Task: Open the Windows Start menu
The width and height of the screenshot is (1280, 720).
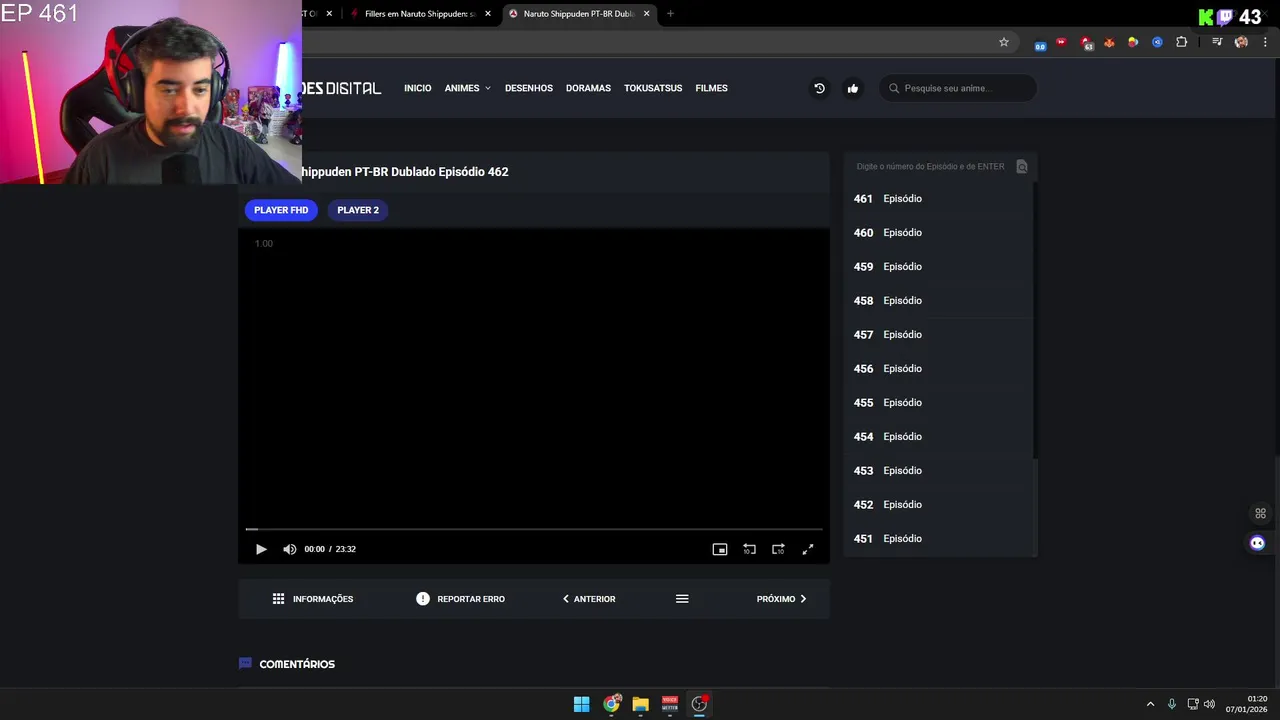Action: point(581,704)
